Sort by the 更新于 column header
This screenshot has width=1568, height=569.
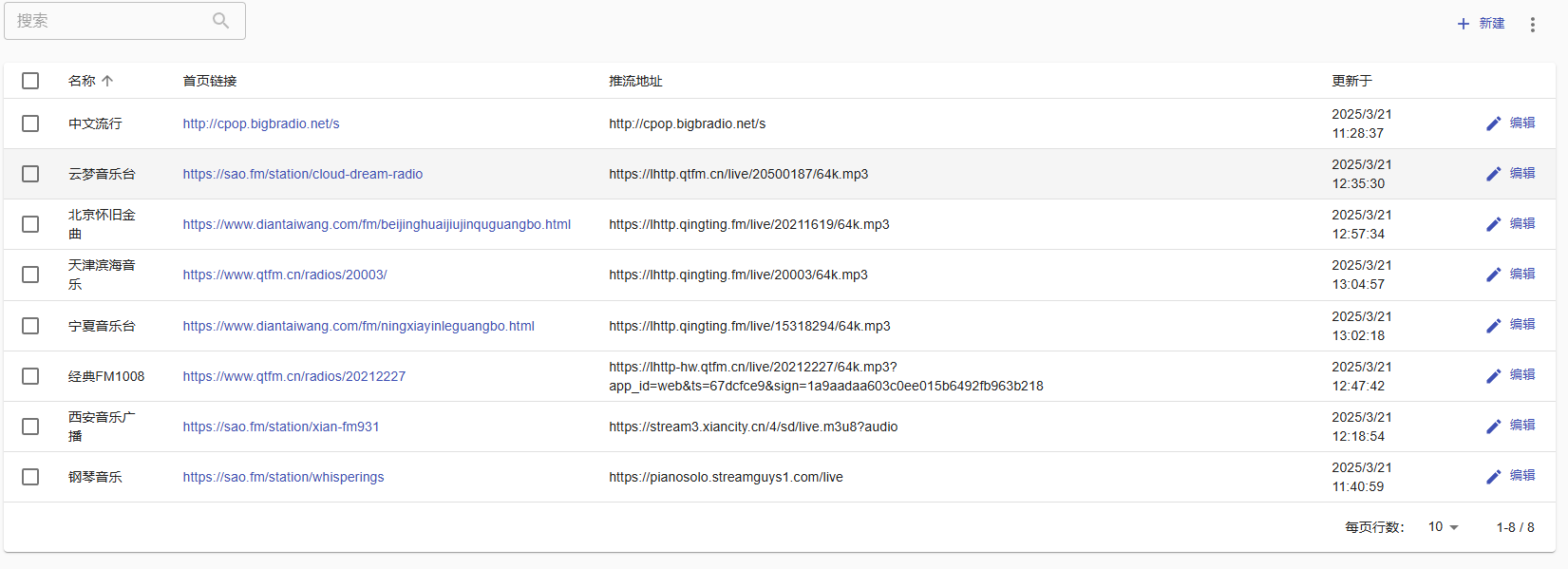[x=1351, y=82]
